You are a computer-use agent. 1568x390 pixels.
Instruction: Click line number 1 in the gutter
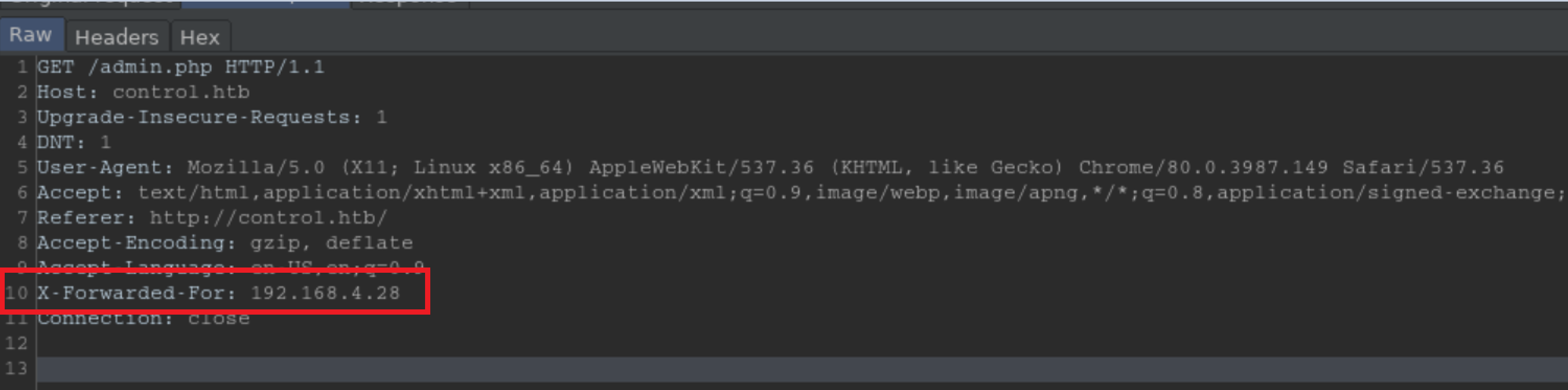(x=22, y=67)
